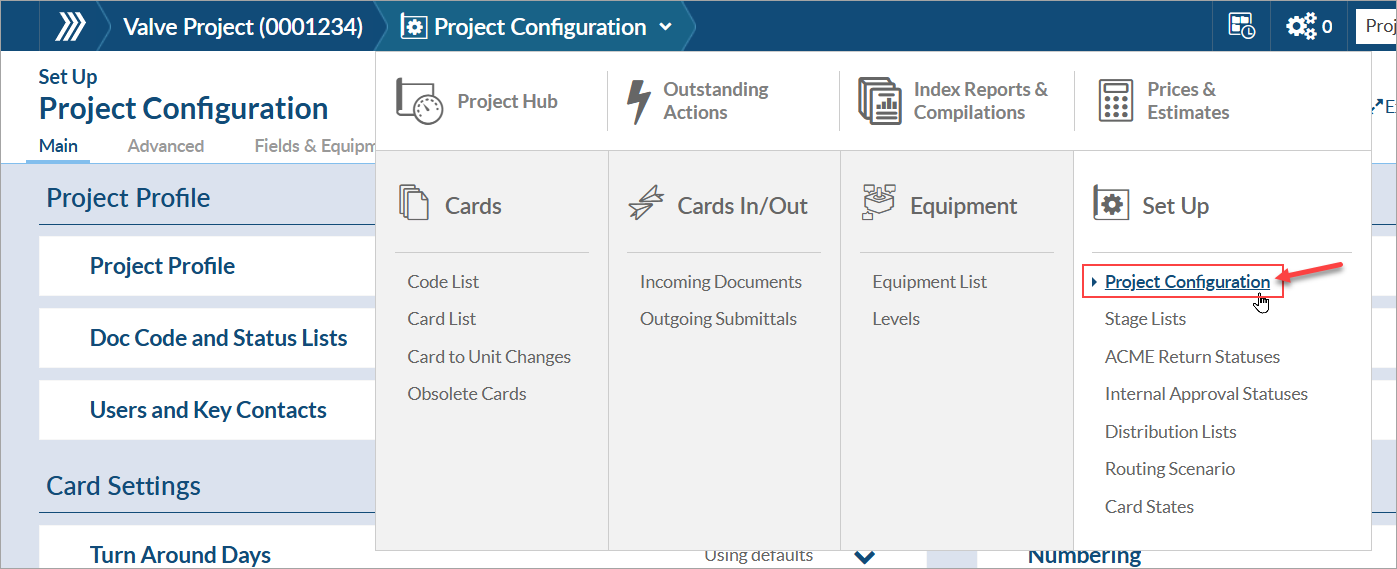This screenshot has height=569, width=1397.
Task: Select Incoming Documents menu entry
Action: click(720, 282)
